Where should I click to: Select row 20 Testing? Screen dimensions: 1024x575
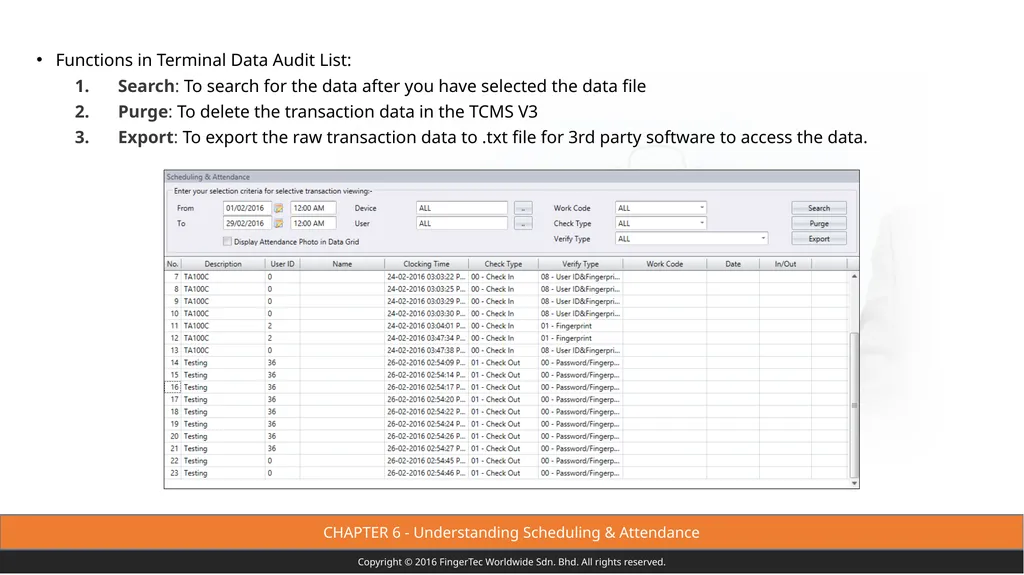(506, 436)
